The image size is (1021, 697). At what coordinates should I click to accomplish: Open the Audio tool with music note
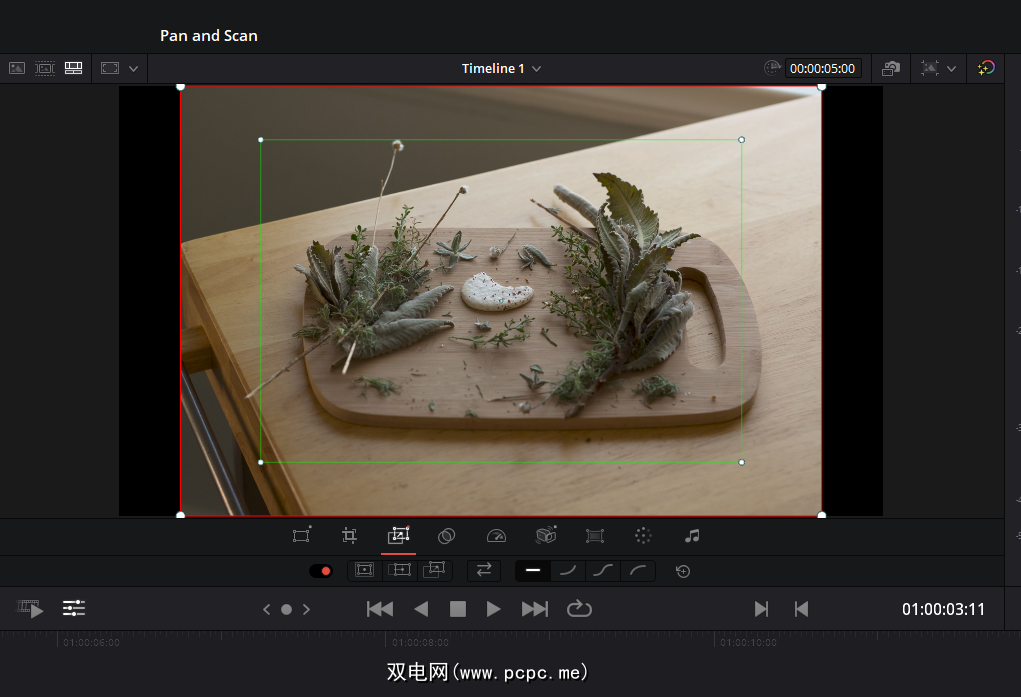(x=692, y=536)
